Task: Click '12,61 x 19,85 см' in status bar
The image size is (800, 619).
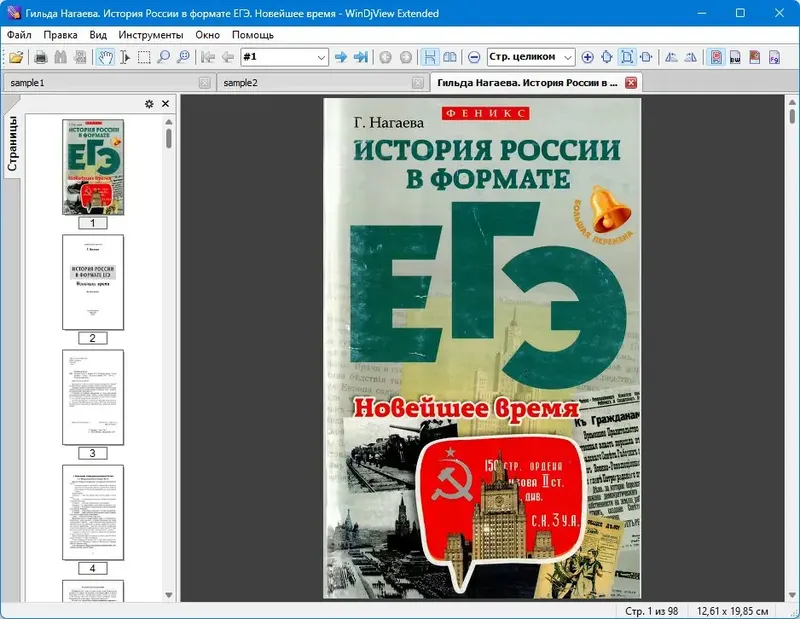Action: click(732, 611)
